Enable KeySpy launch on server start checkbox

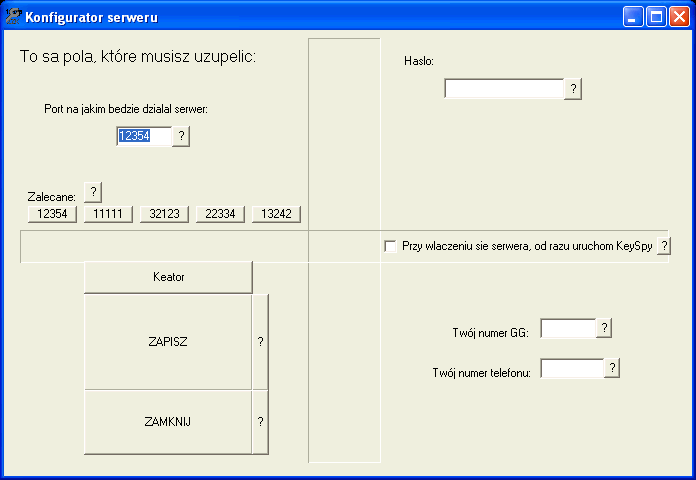click(x=390, y=246)
